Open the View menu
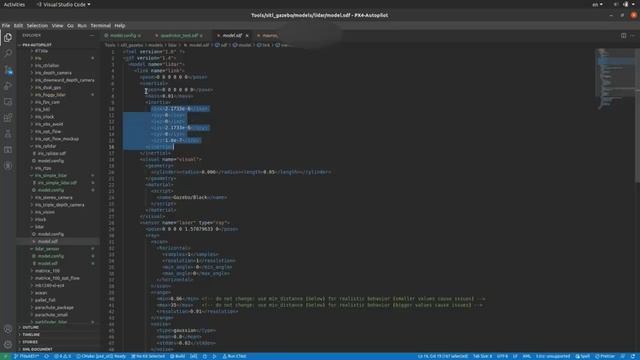Viewport: 640px width, 360px height. point(57,25)
